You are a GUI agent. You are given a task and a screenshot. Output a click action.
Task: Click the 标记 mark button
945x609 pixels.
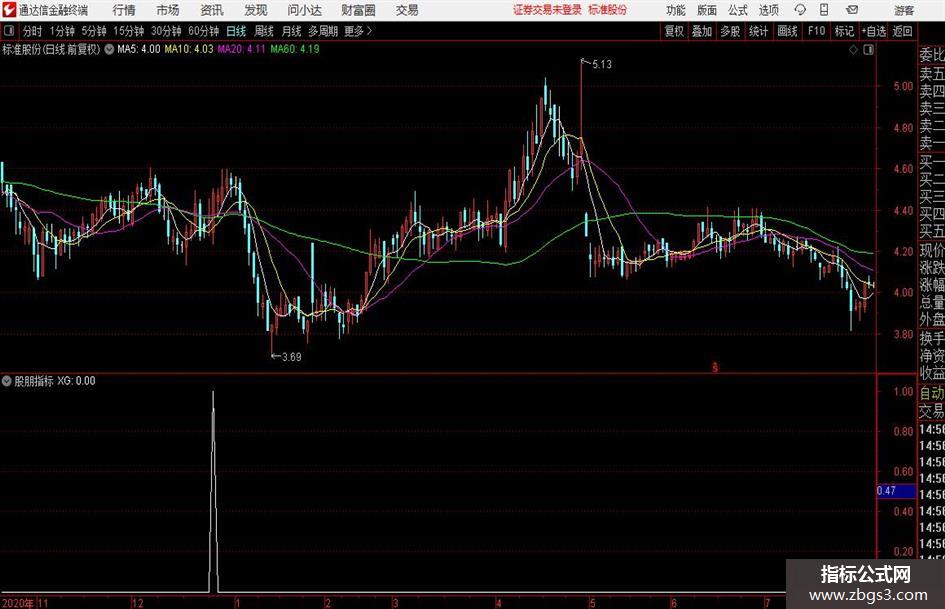click(844, 31)
